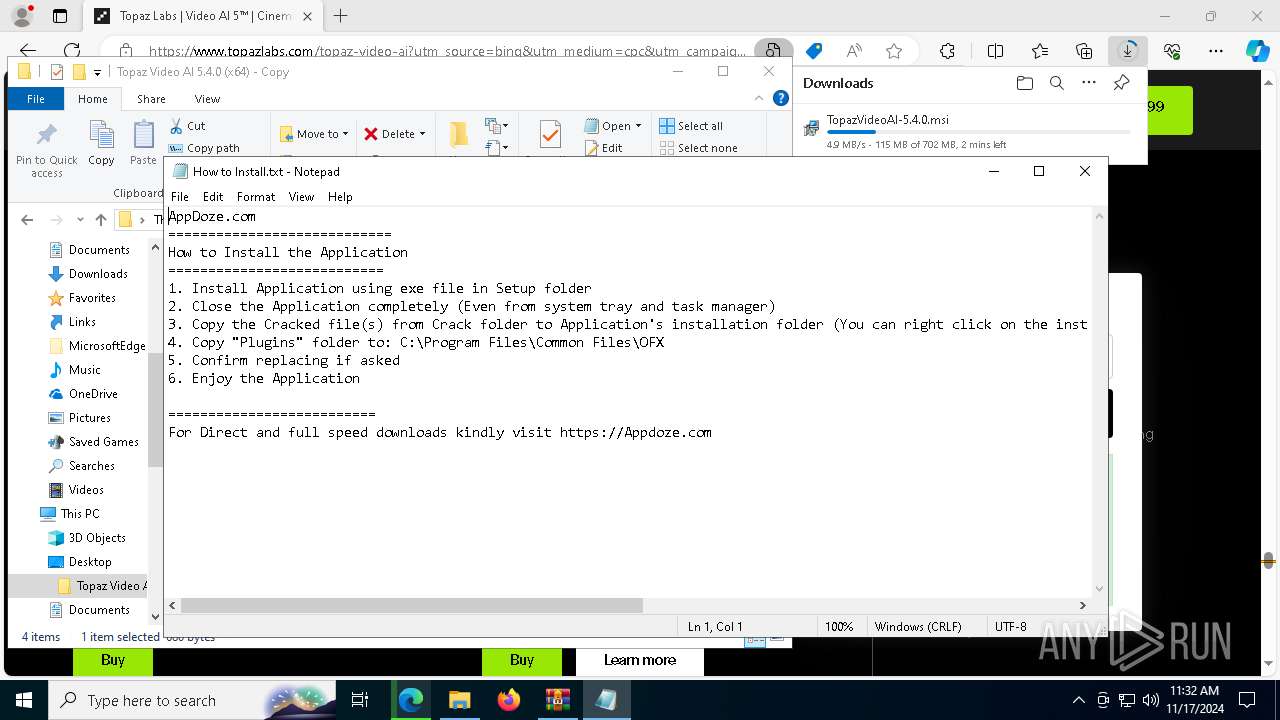1280x720 pixels.
Task: Switch to Share tab in File Explorer
Action: (151, 99)
